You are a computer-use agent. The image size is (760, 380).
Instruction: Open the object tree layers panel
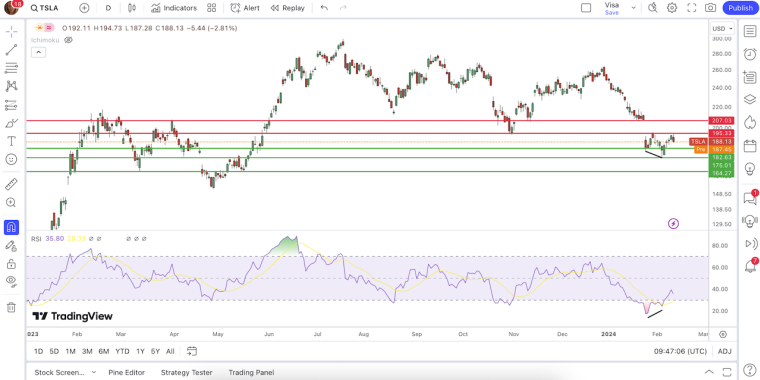pyautogui.click(x=750, y=100)
